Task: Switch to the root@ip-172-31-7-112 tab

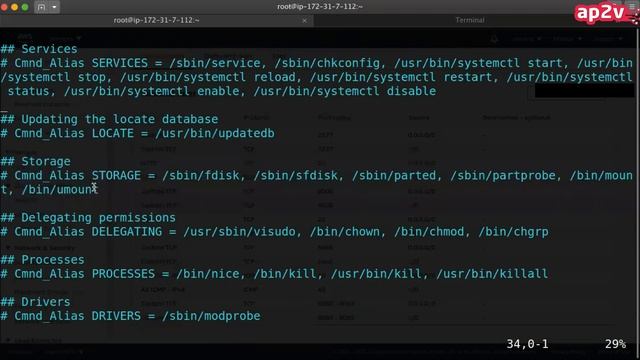Action: (x=156, y=20)
